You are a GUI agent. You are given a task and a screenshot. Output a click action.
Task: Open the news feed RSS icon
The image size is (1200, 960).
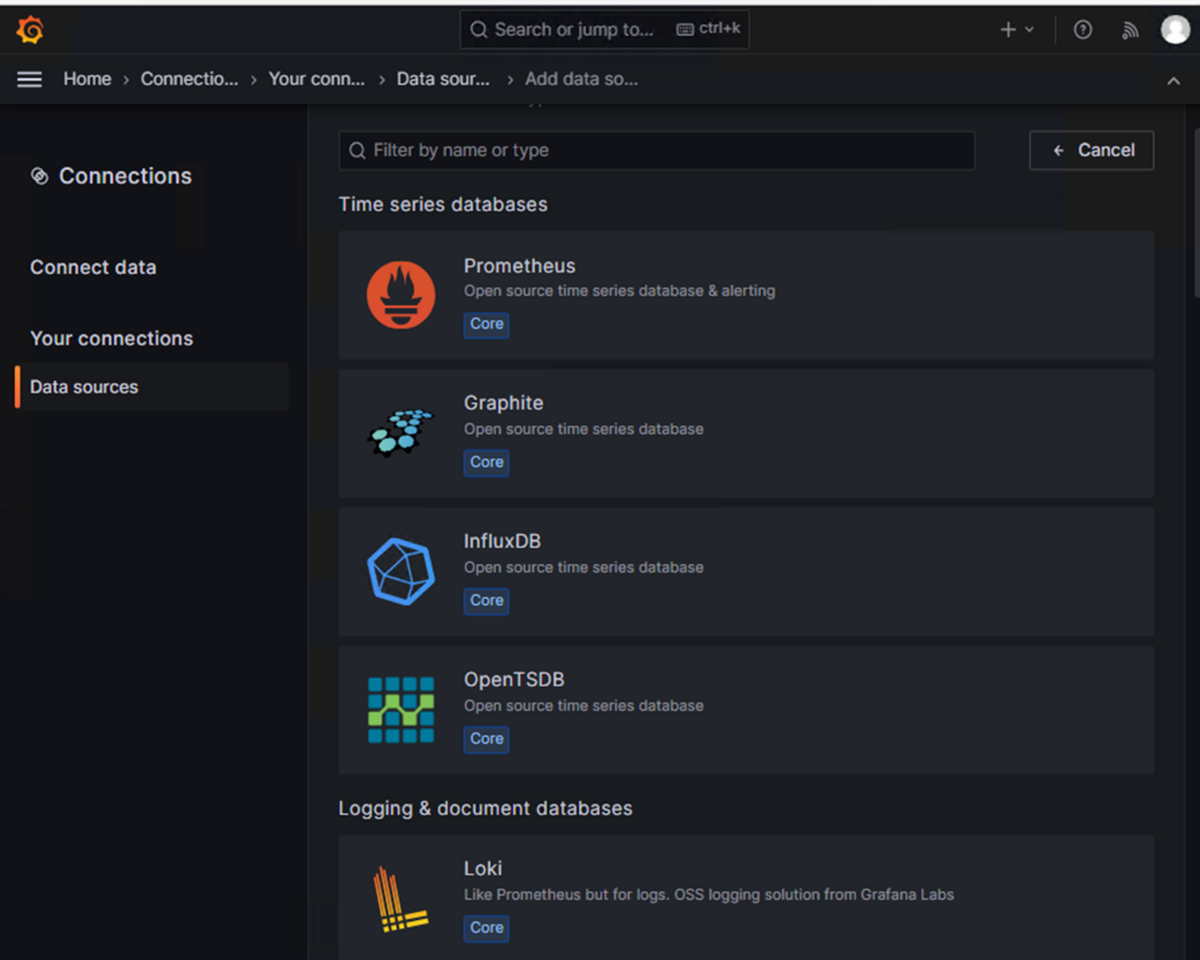click(x=1130, y=30)
